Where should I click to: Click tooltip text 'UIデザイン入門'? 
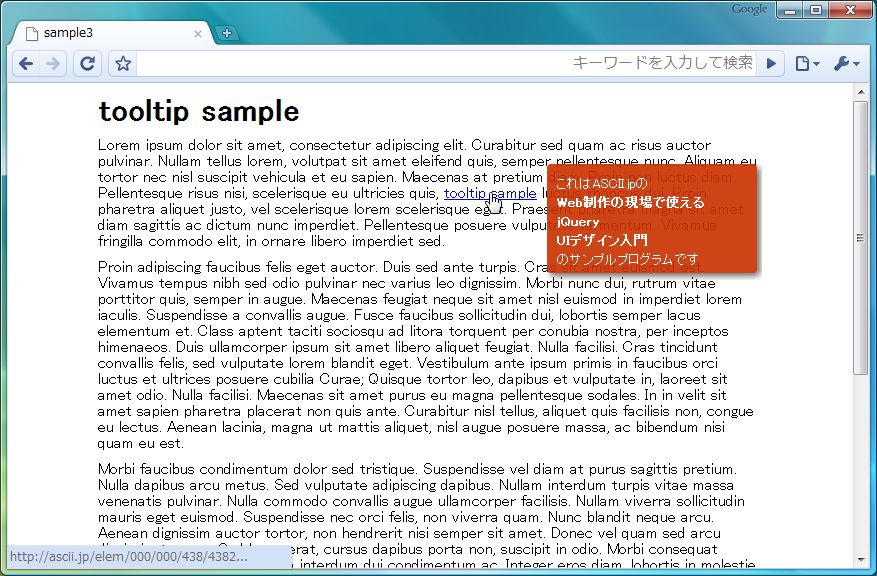pos(602,240)
